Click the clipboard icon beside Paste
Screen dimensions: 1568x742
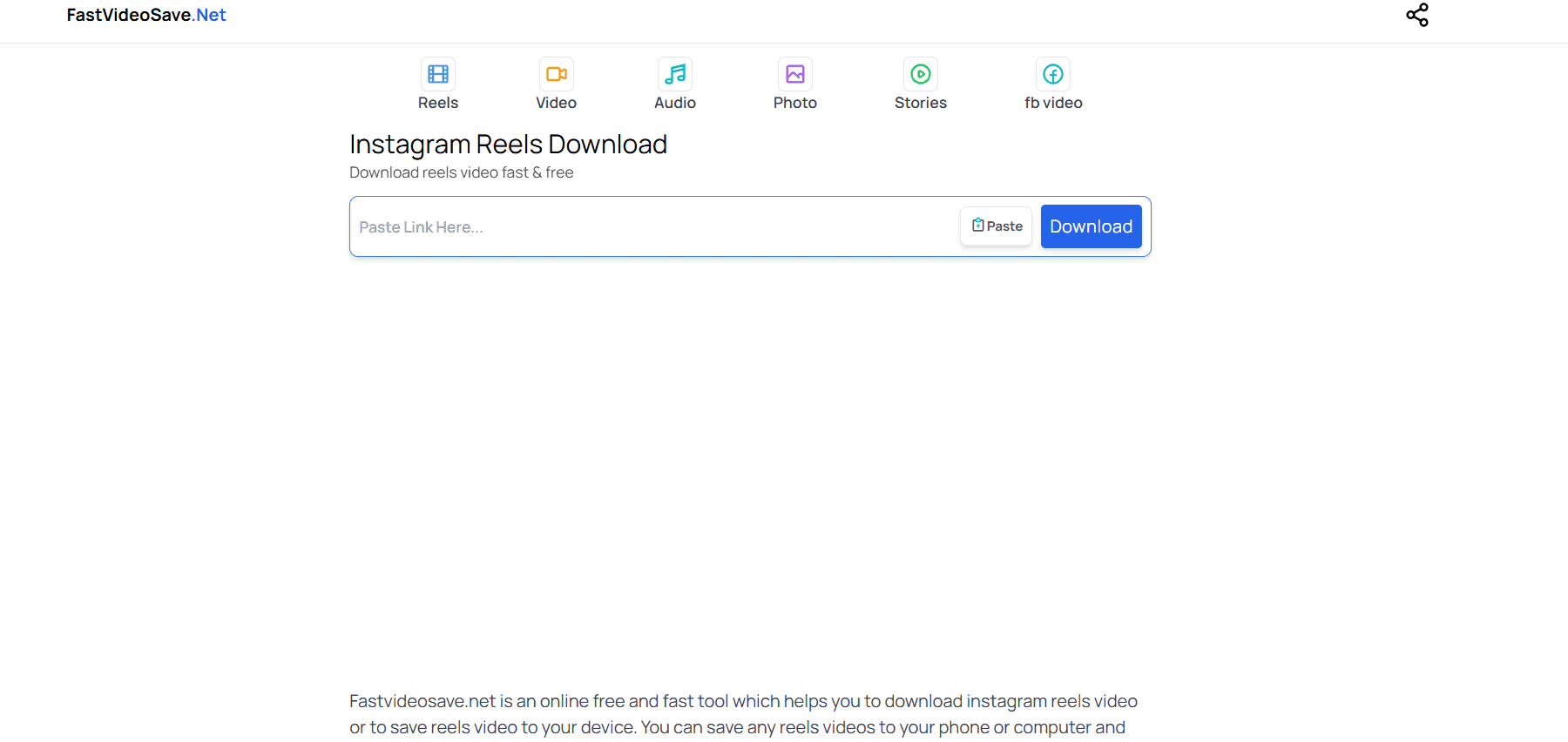[978, 226]
